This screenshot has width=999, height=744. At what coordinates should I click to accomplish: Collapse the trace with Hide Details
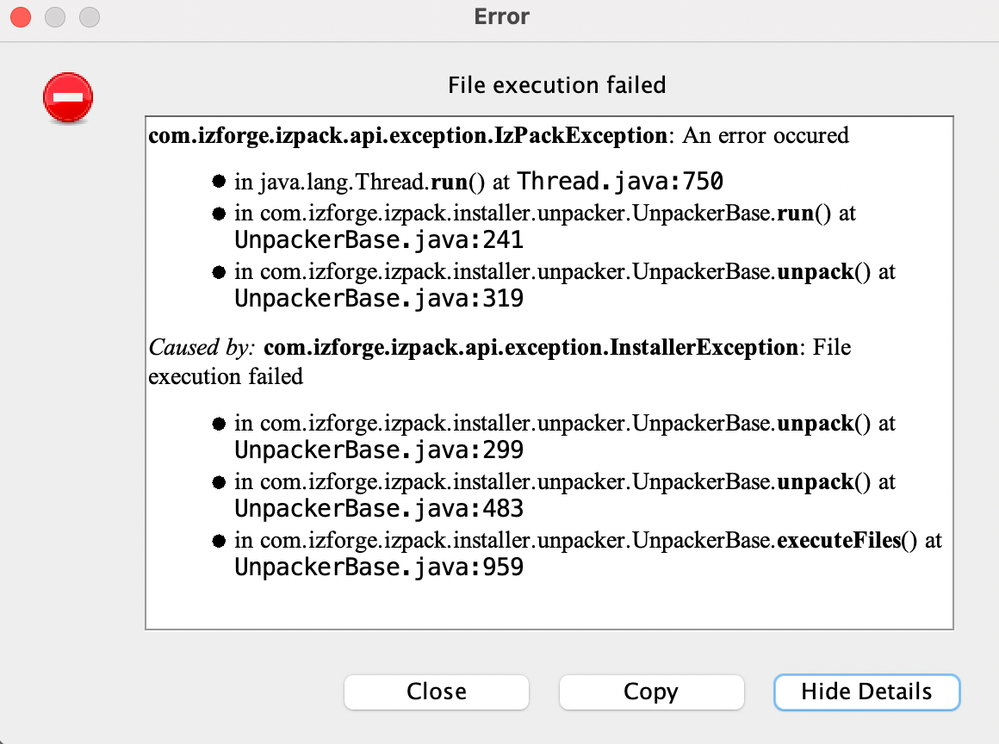click(866, 692)
